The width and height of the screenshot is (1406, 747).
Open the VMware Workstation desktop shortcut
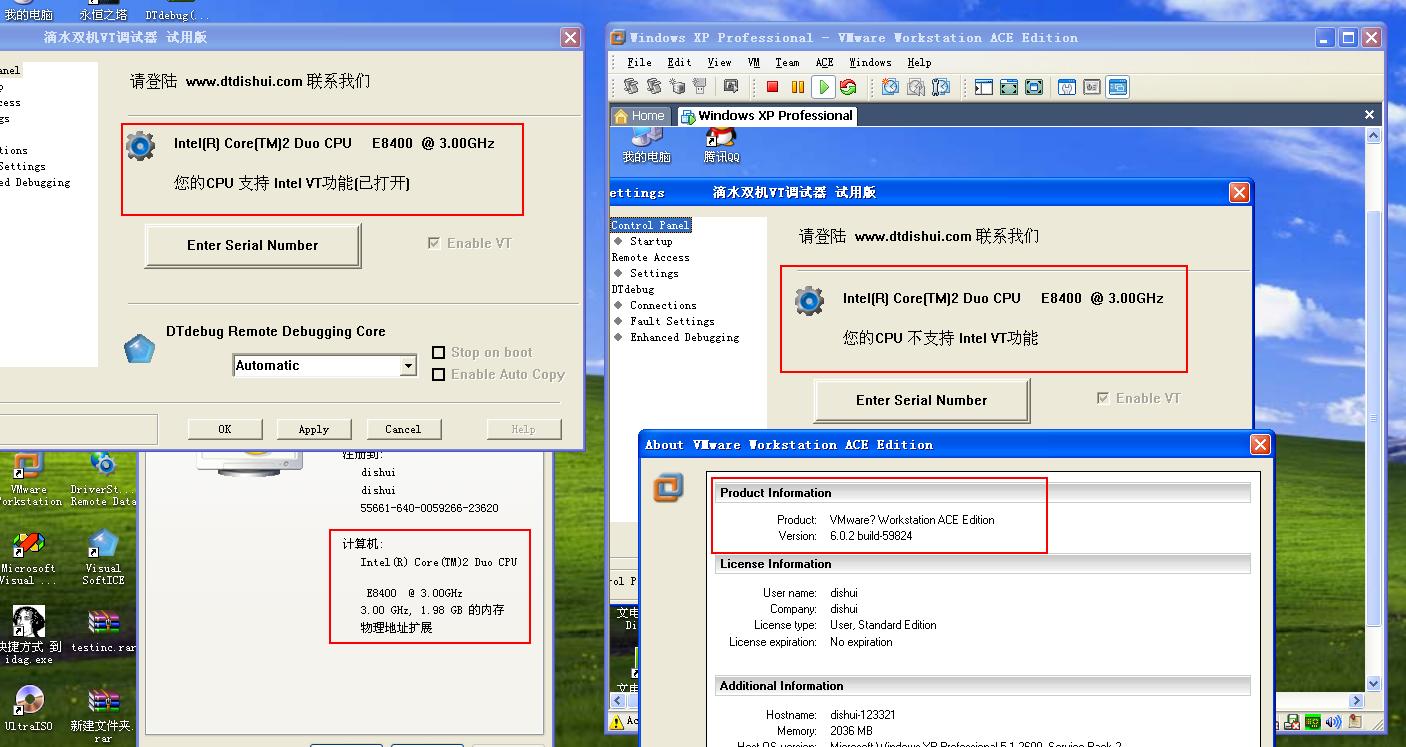click(x=28, y=479)
